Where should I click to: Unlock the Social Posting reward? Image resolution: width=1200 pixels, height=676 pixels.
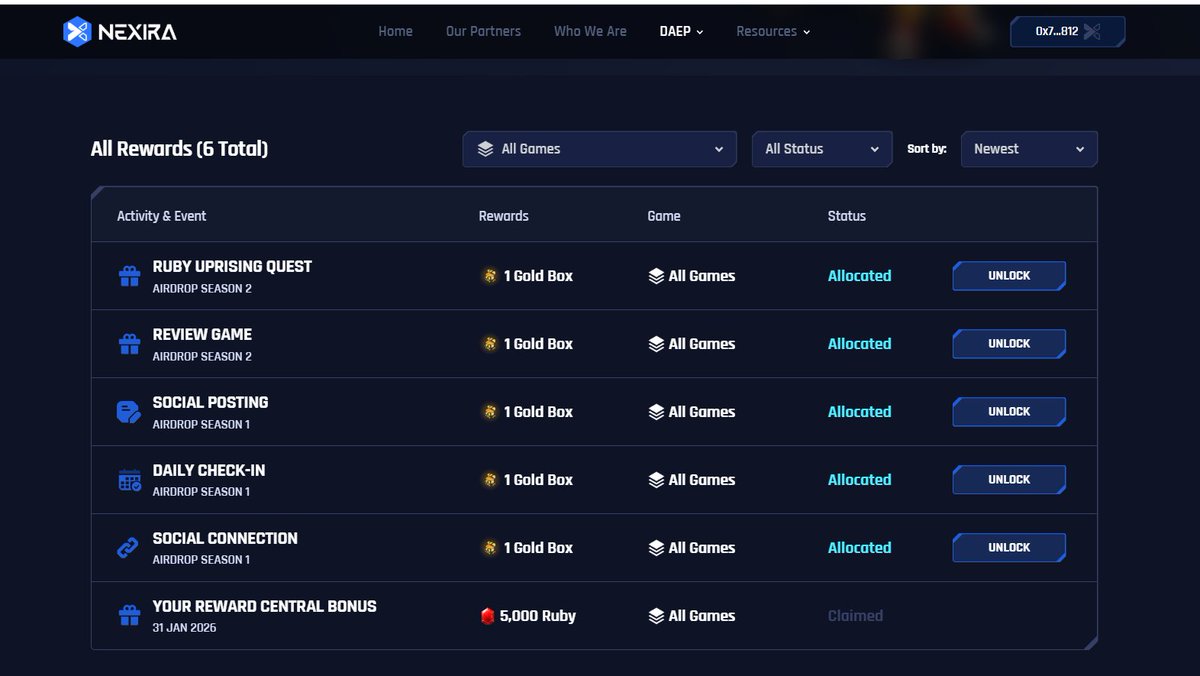click(x=1009, y=412)
